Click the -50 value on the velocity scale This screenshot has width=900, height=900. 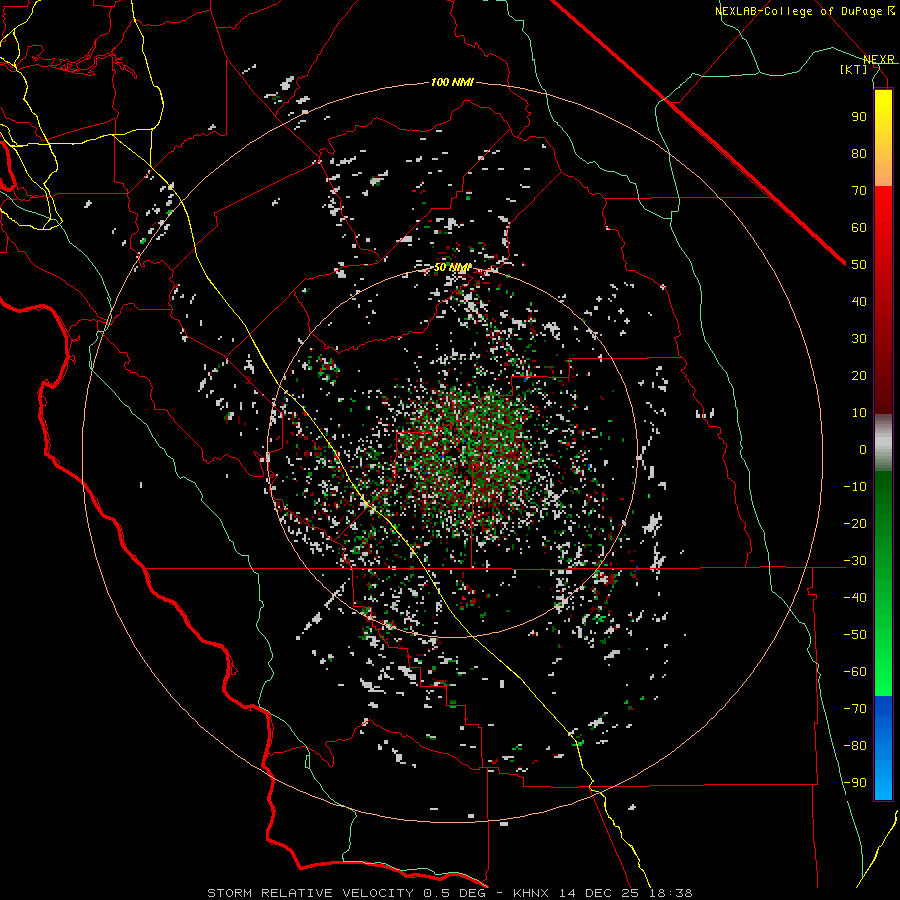(x=855, y=635)
